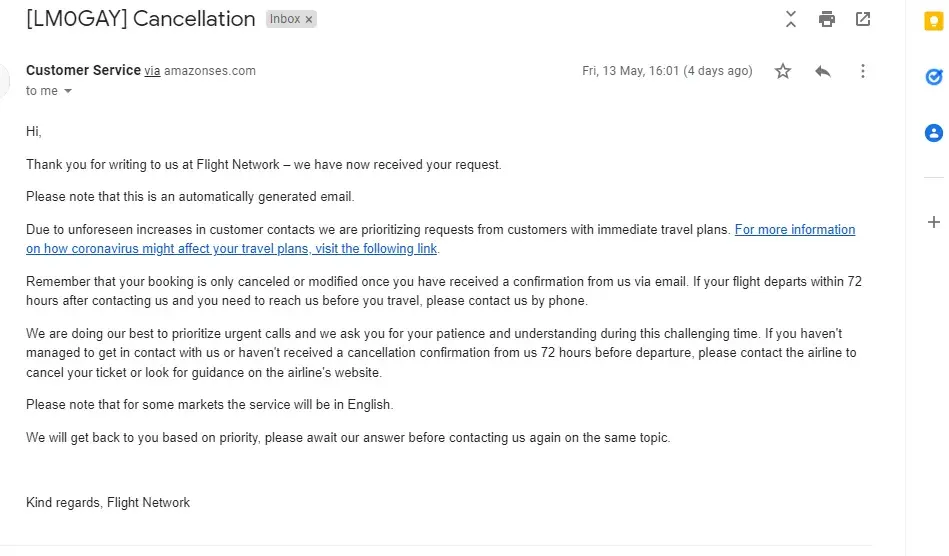Viewport: 949px width, 556px height.
Task: Click the 'to me' recipient text
Action: (42, 91)
